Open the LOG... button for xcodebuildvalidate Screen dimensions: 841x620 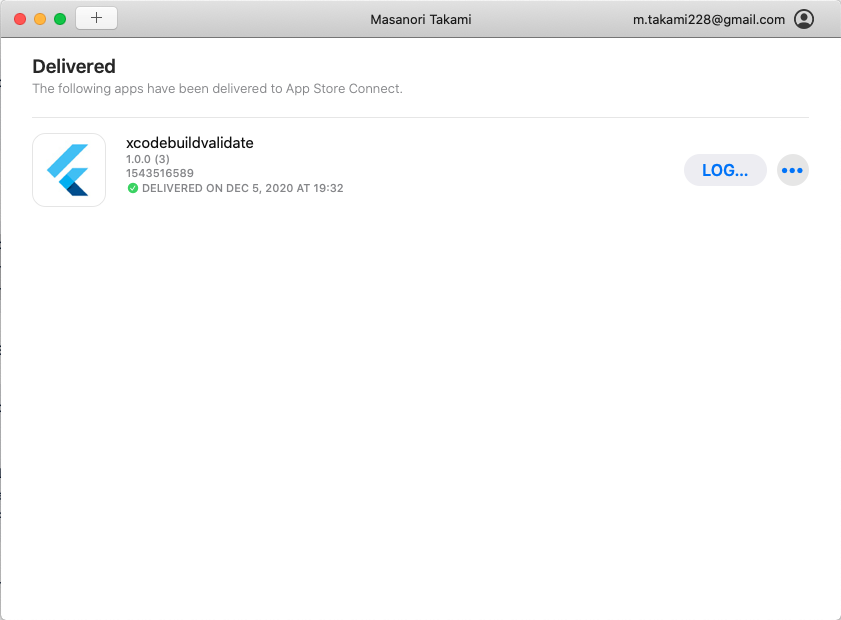click(x=725, y=170)
